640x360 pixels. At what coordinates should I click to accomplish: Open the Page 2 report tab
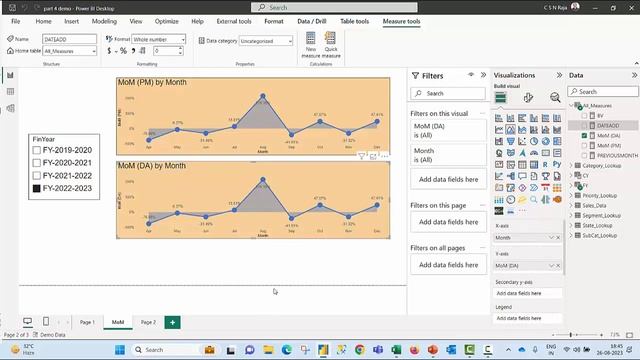pos(148,322)
